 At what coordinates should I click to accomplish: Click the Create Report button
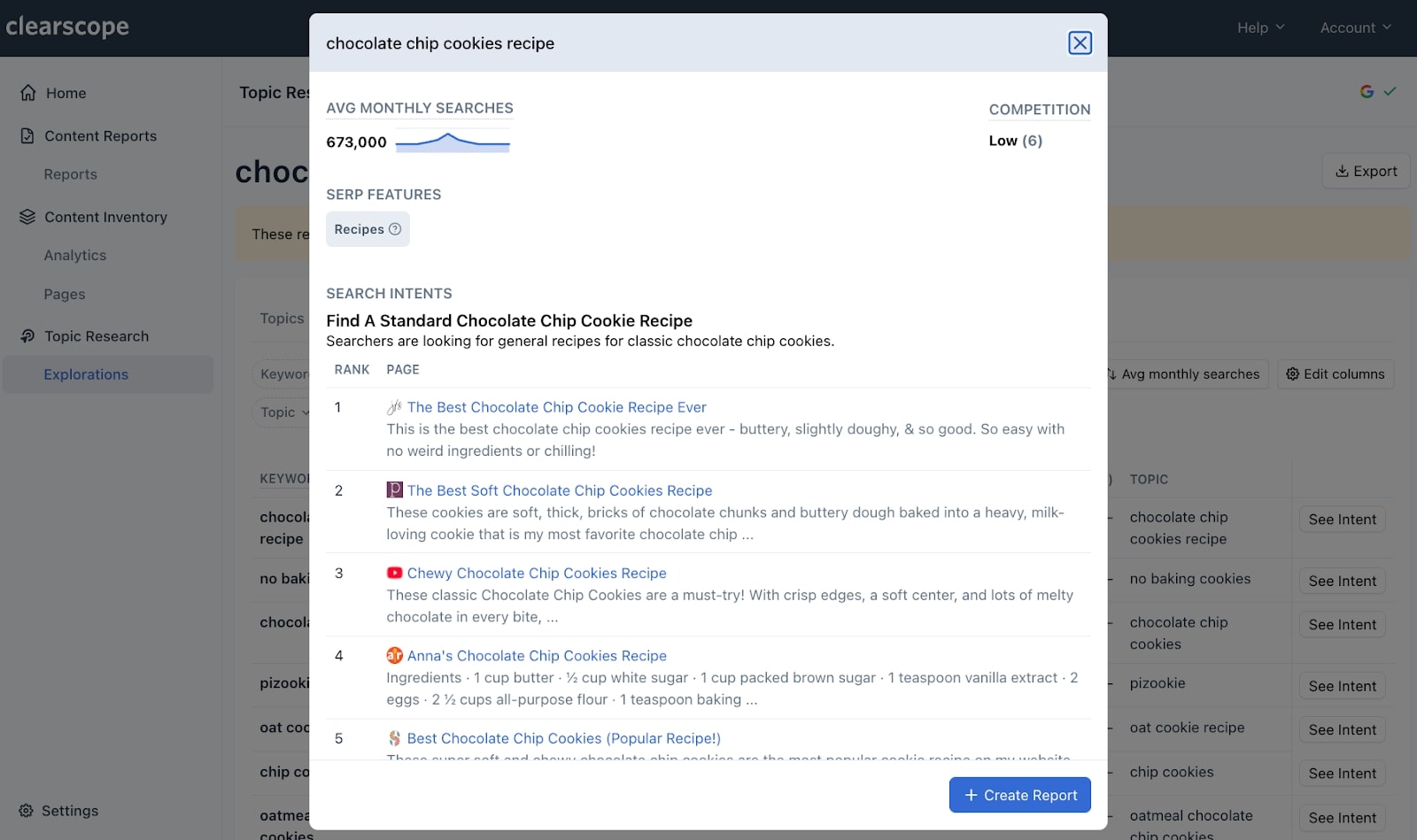(x=1019, y=795)
